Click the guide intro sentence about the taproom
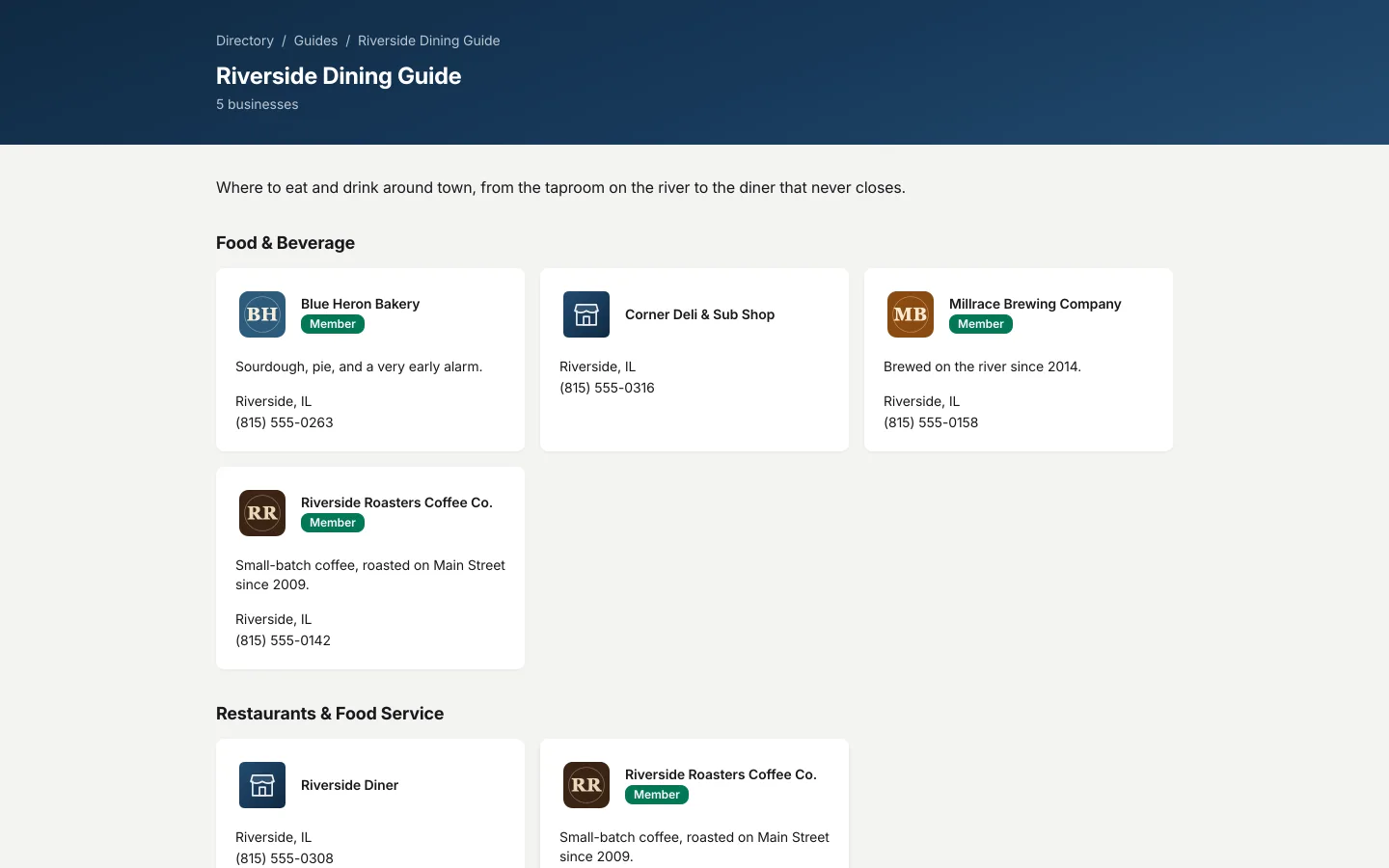This screenshot has width=1389, height=868. tap(560, 187)
